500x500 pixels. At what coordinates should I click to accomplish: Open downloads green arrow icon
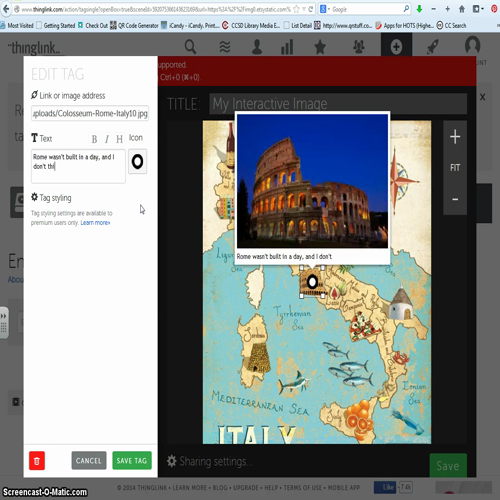coord(419,9)
